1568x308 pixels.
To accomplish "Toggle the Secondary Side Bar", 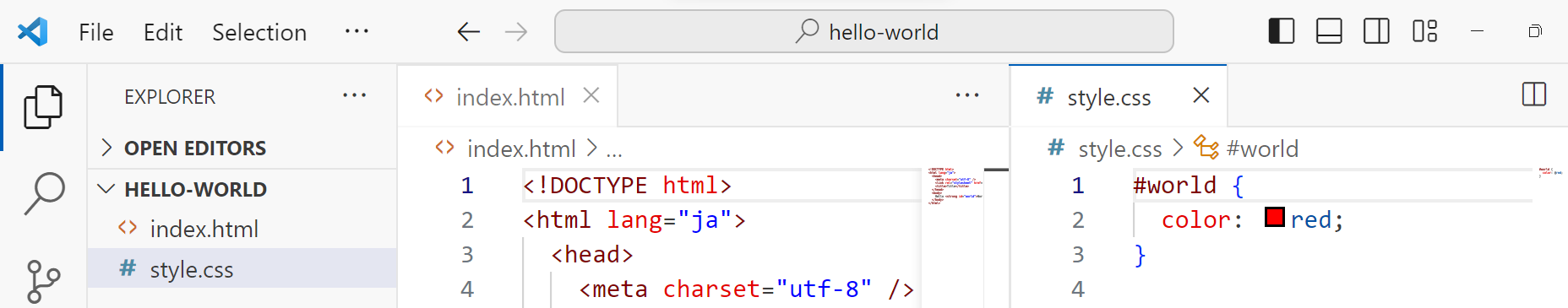I will [x=1376, y=32].
